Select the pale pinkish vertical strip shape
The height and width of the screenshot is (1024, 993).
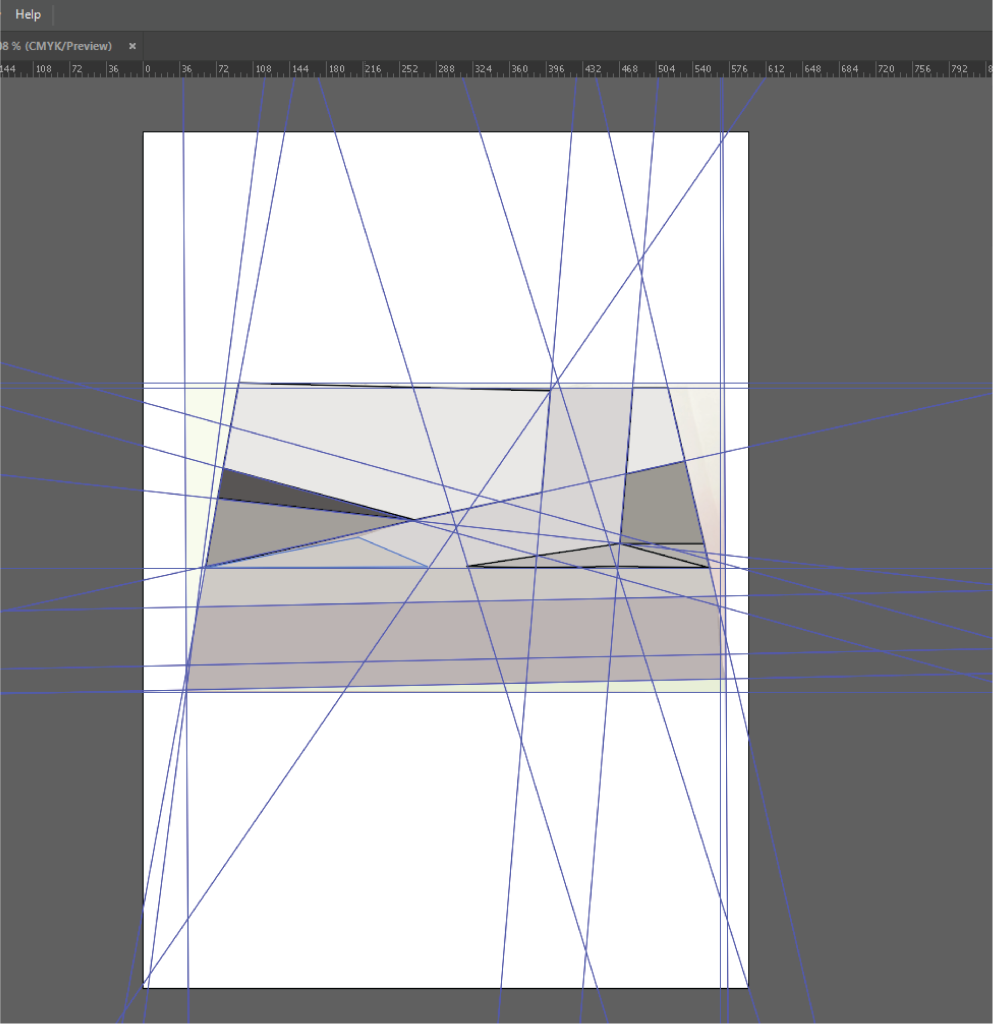706,440
